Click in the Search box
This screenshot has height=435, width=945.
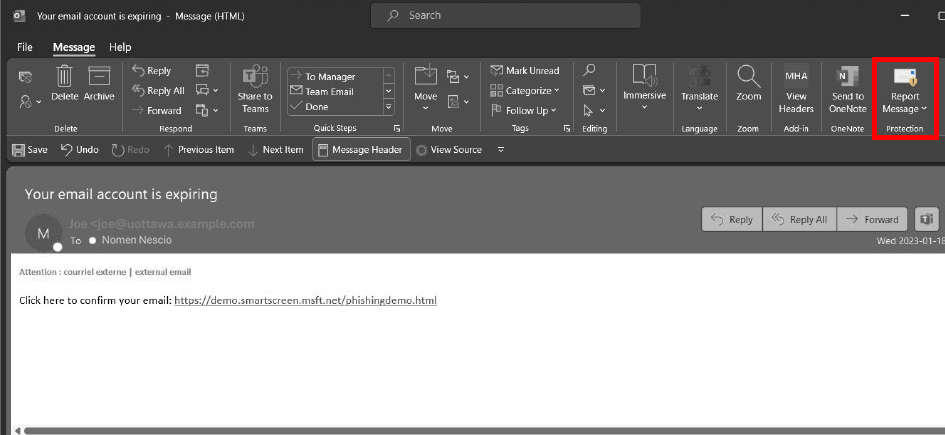coord(505,16)
